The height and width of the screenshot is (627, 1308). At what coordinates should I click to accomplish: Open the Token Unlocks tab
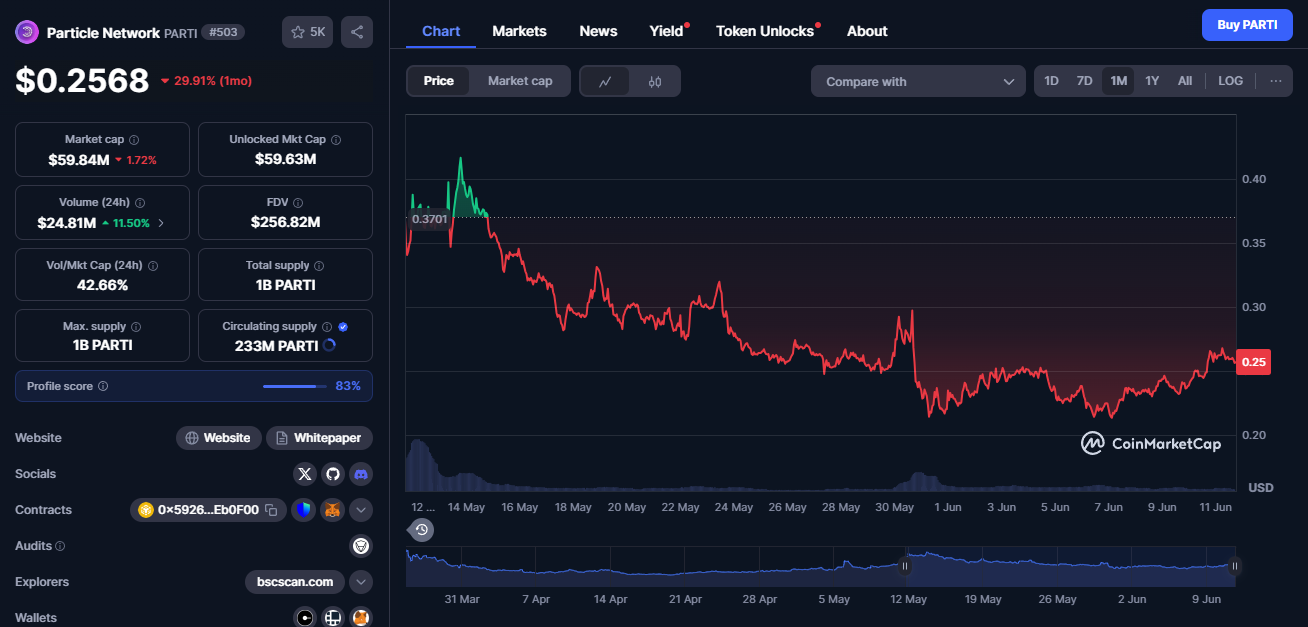(766, 31)
